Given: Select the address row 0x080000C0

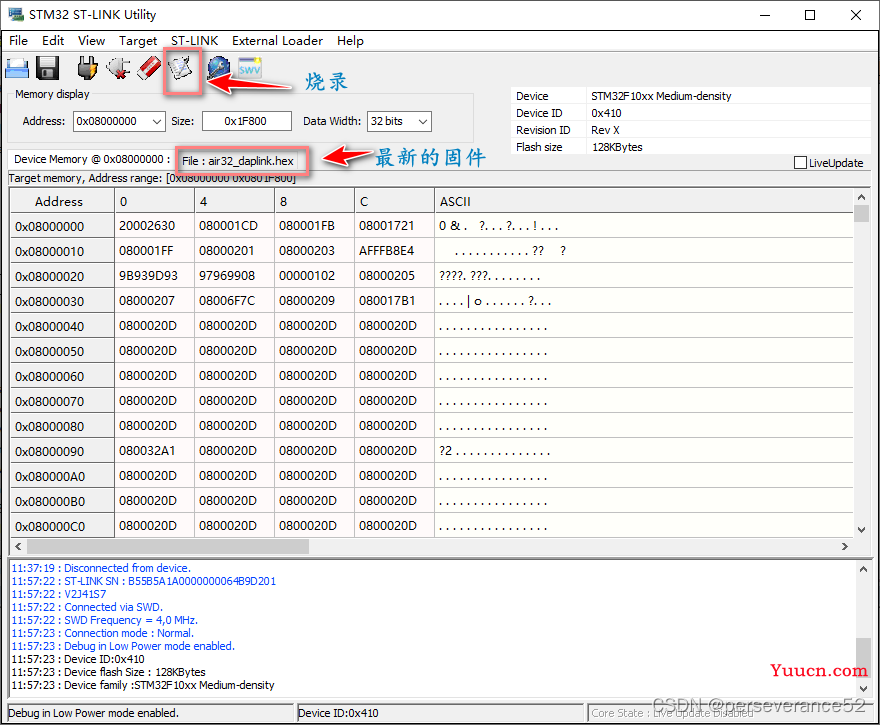Looking at the screenshot, I should [62, 527].
